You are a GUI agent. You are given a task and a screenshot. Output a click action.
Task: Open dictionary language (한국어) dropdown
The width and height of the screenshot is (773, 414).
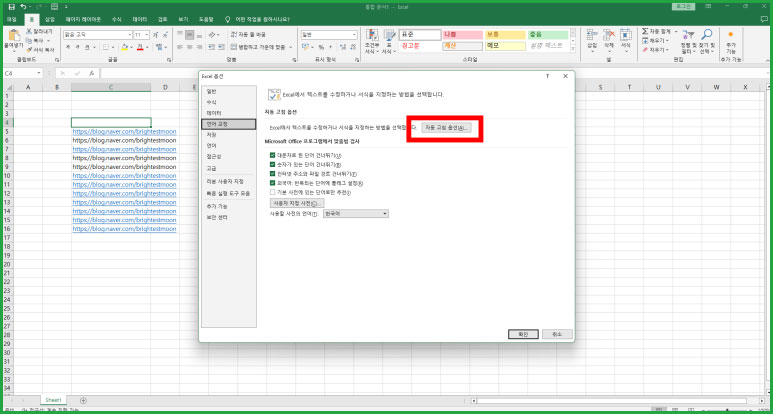coord(355,213)
